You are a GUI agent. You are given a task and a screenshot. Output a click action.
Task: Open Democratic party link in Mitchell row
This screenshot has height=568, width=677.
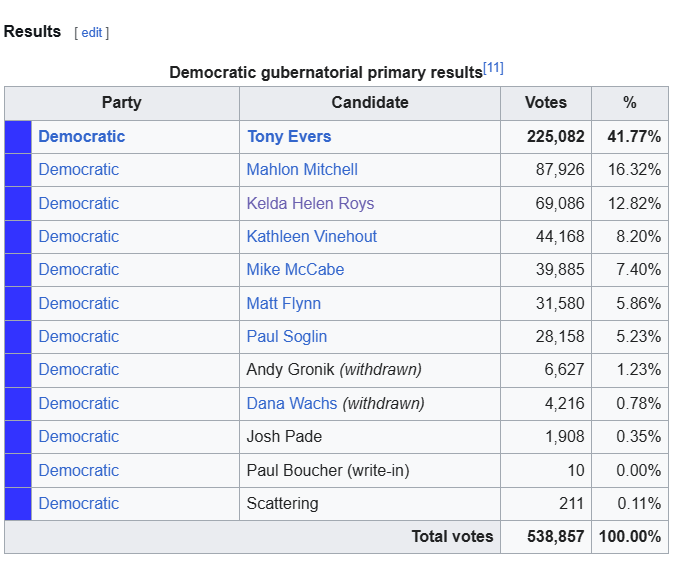[x=79, y=170]
